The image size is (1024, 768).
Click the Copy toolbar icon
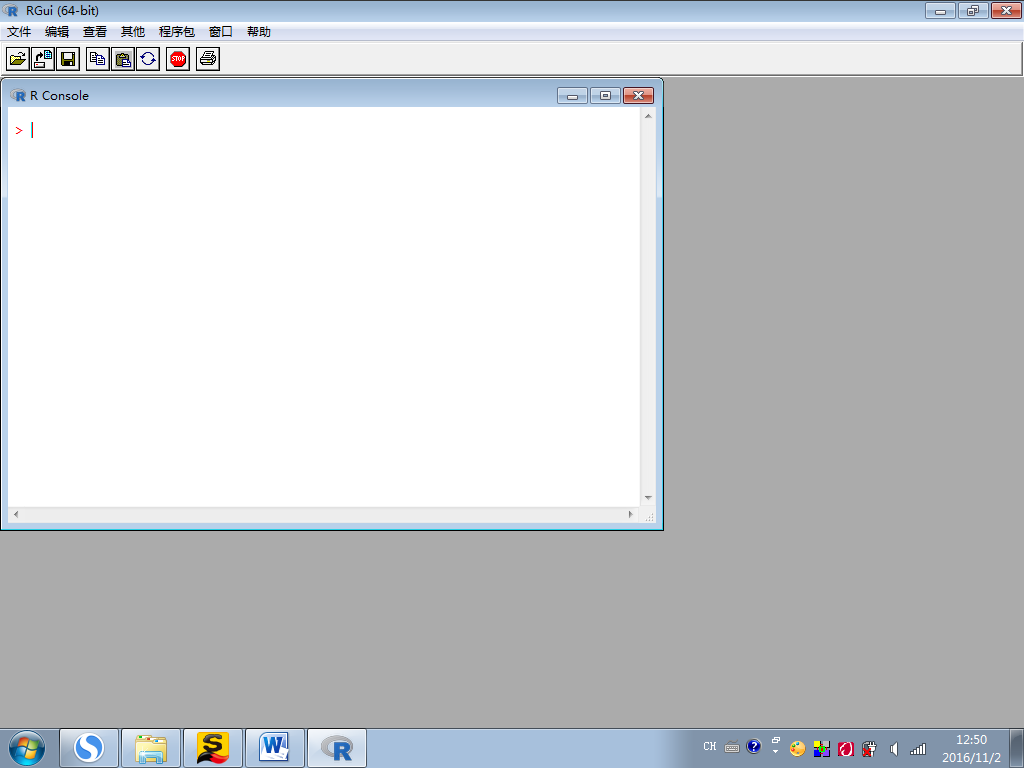(97, 59)
